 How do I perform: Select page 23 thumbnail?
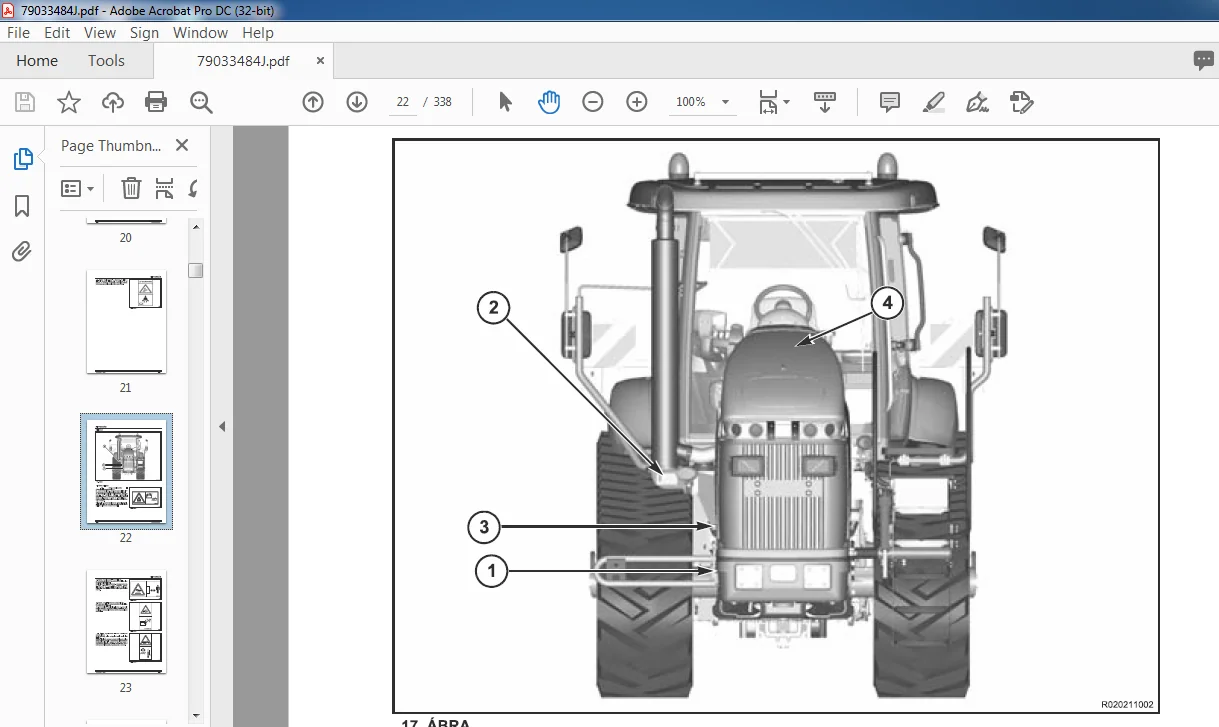point(126,622)
